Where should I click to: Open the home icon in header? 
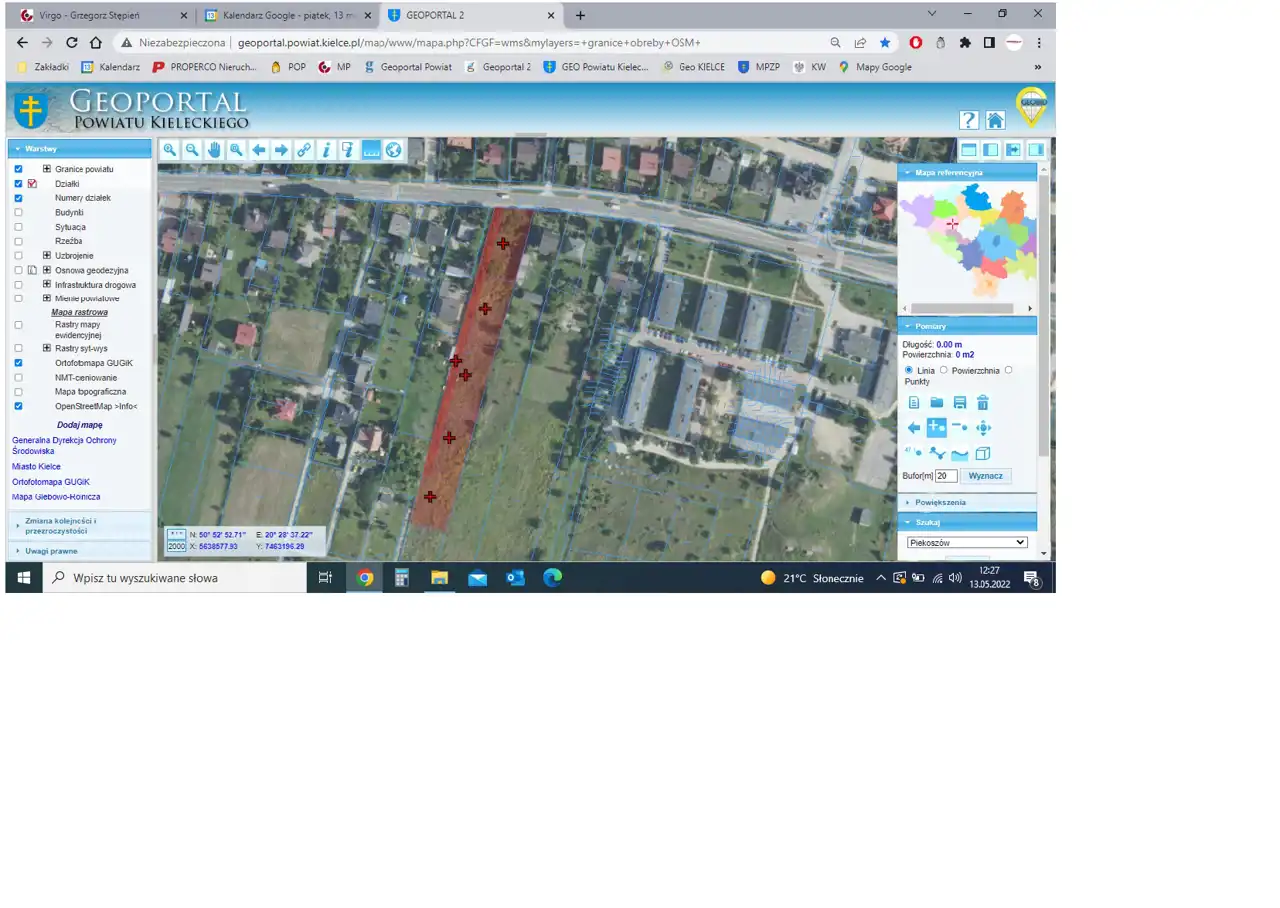[995, 120]
